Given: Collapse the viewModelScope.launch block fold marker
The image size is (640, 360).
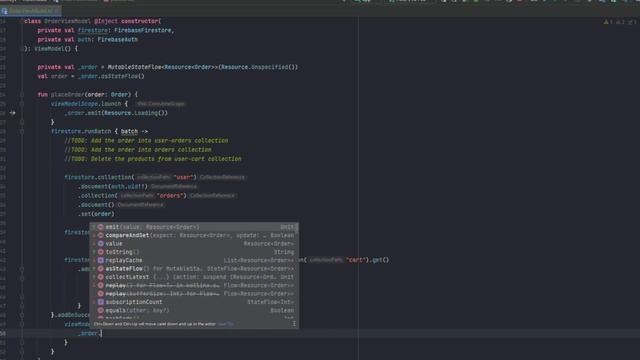Looking at the screenshot, I should tap(22, 104).
